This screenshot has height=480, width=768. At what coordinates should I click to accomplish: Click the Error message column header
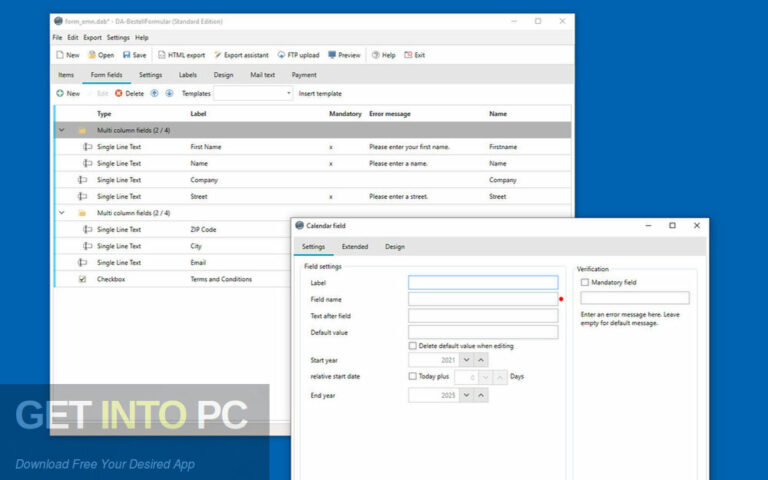tap(390, 114)
